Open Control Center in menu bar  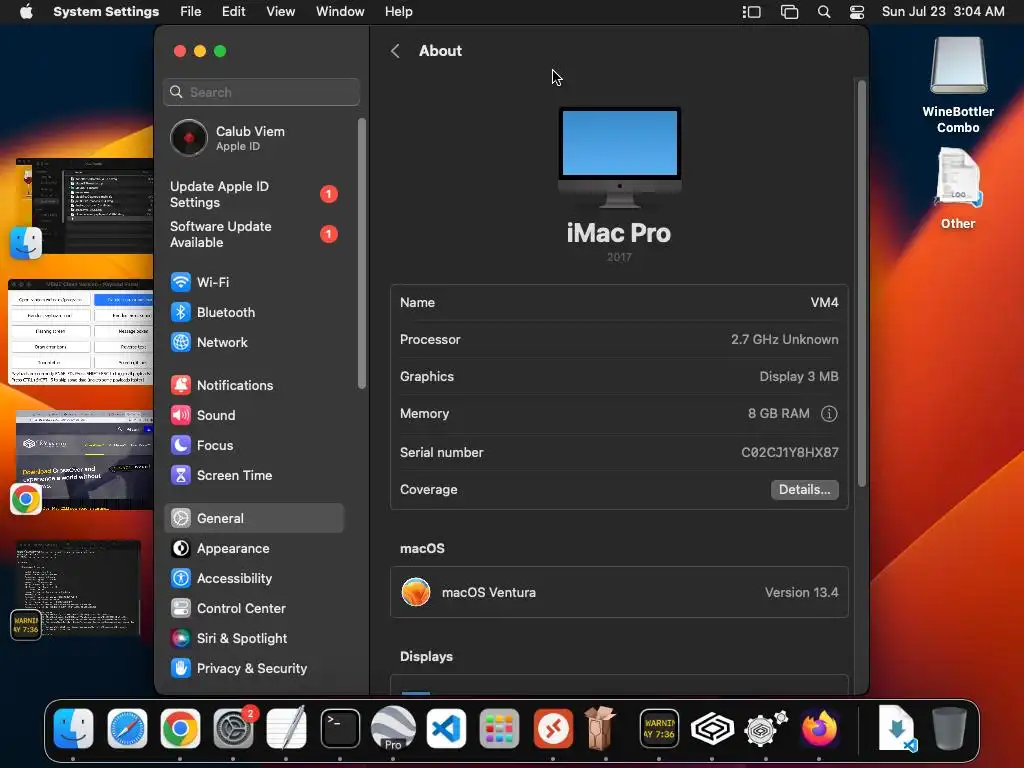[x=857, y=12]
